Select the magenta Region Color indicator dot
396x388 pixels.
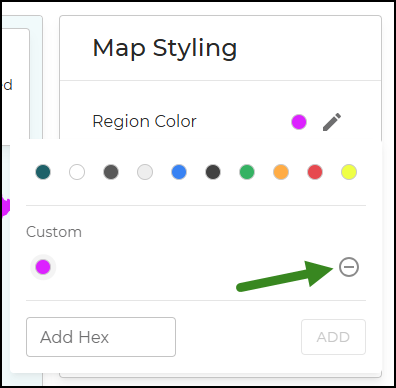coord(299,122)
